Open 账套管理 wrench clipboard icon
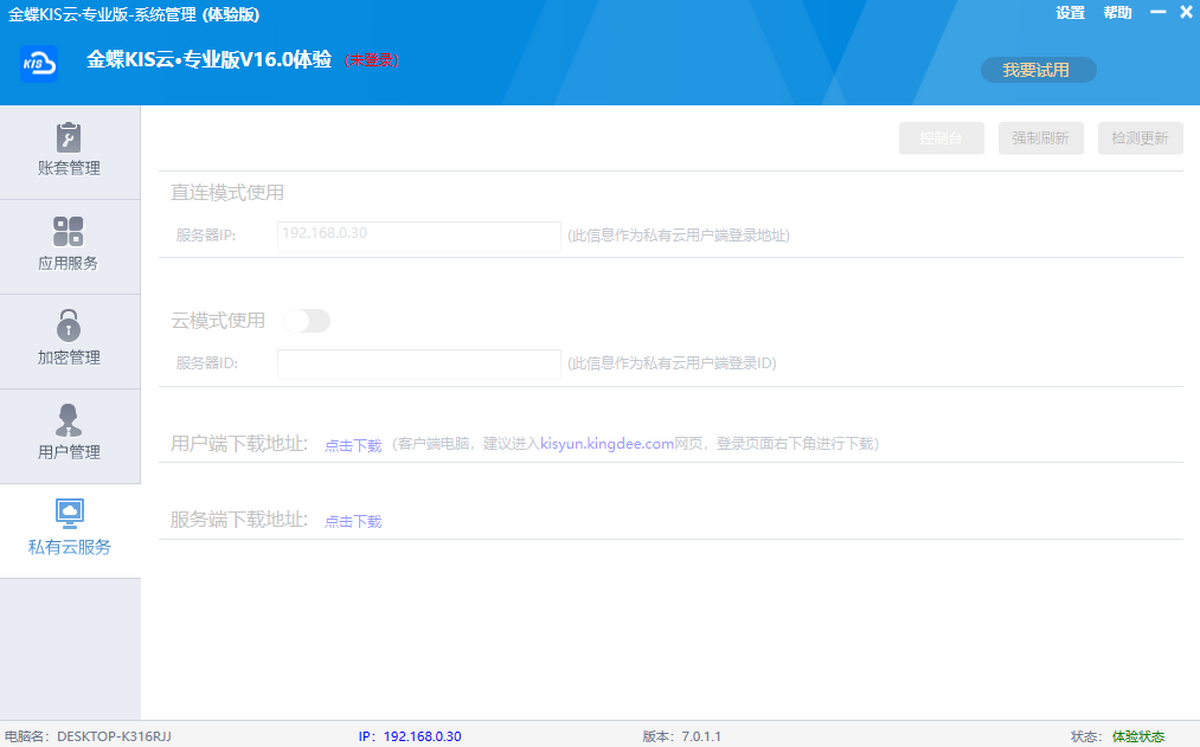The height and width of the screenshot is (747, 1200). pos(68,137)
